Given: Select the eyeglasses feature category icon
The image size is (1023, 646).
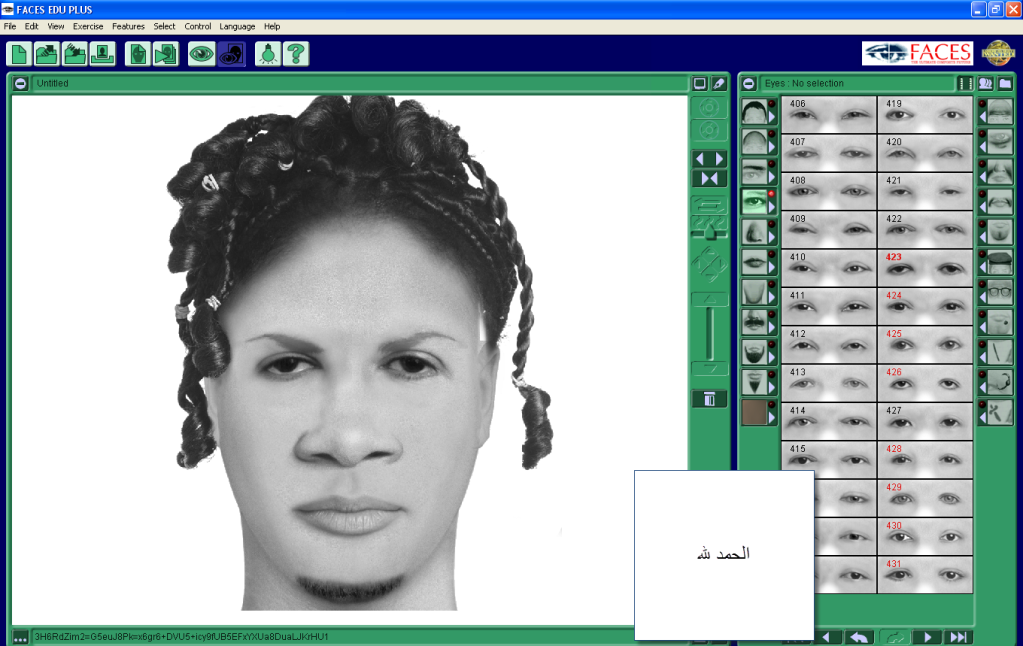Looking at the screenshot, I should tap(1000, 292).
